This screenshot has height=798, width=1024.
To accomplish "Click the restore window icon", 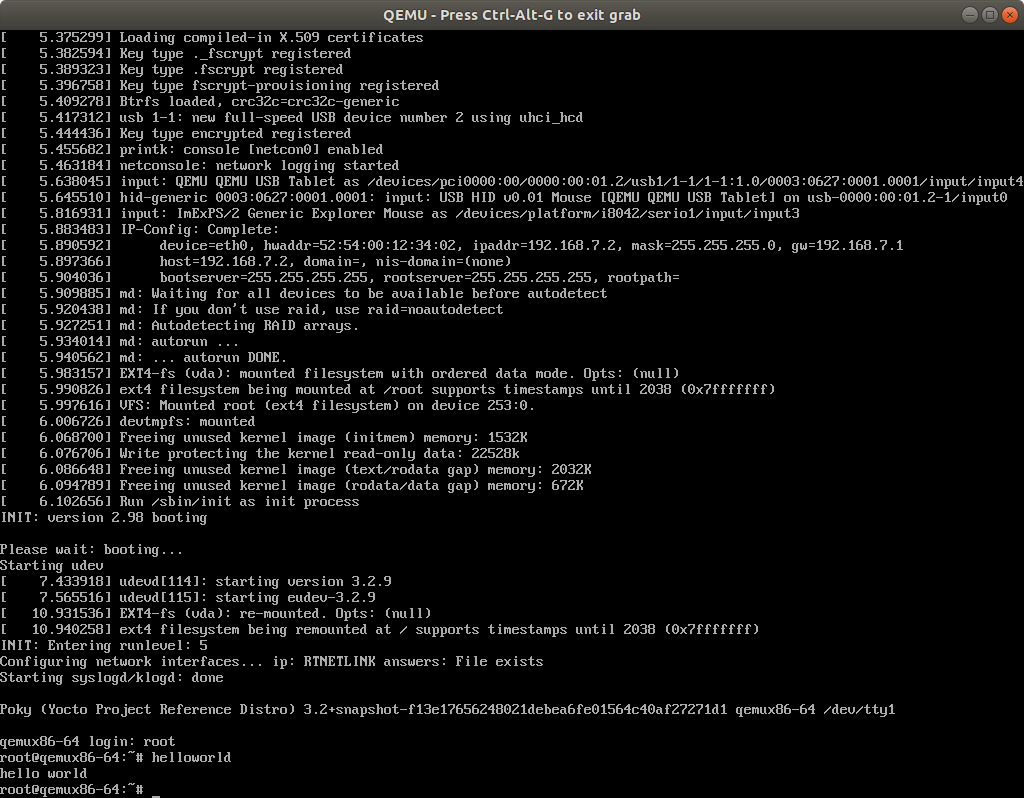I will 988,15.
